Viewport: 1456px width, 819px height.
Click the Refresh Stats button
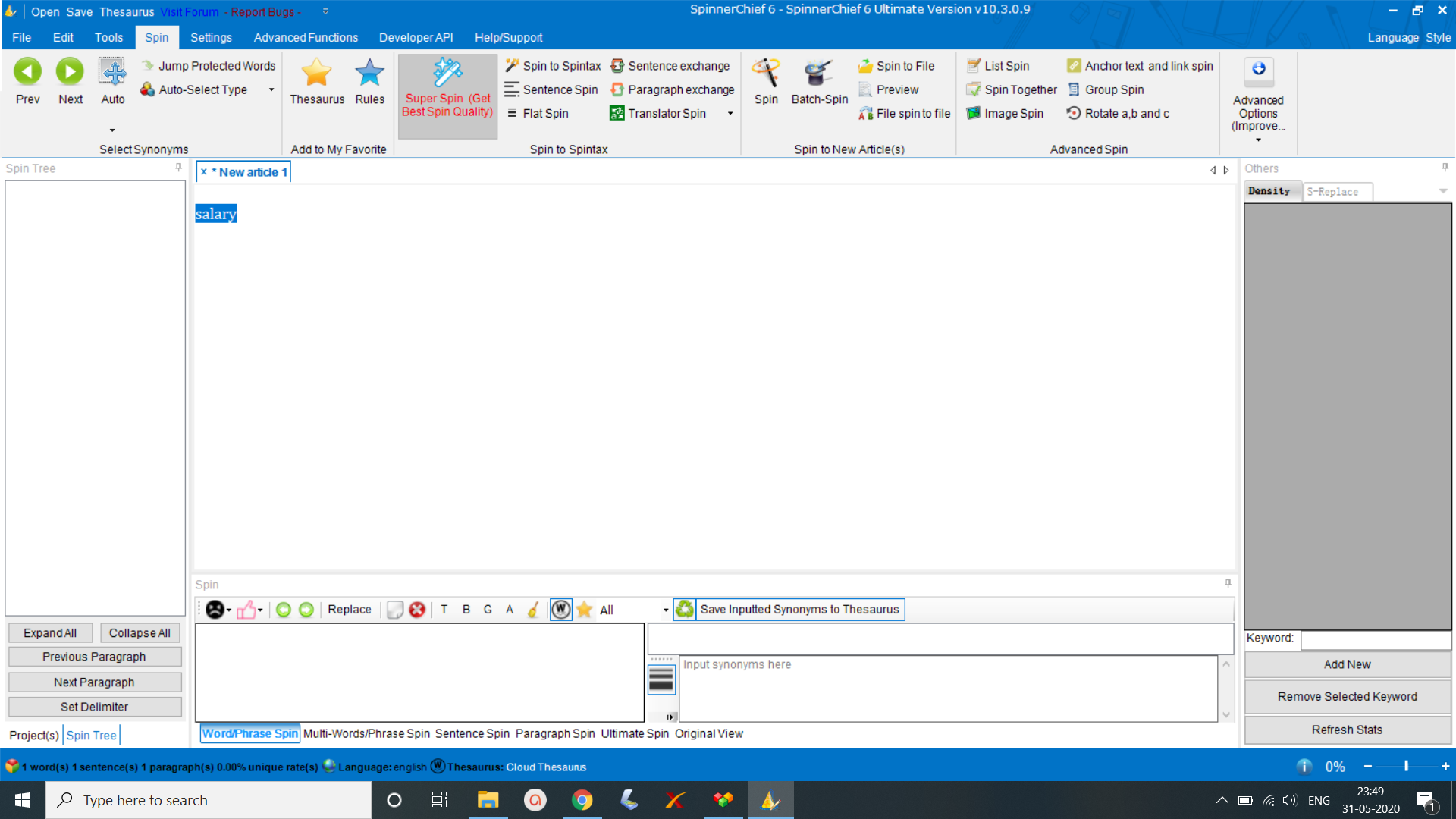(x=1347, y=730)
